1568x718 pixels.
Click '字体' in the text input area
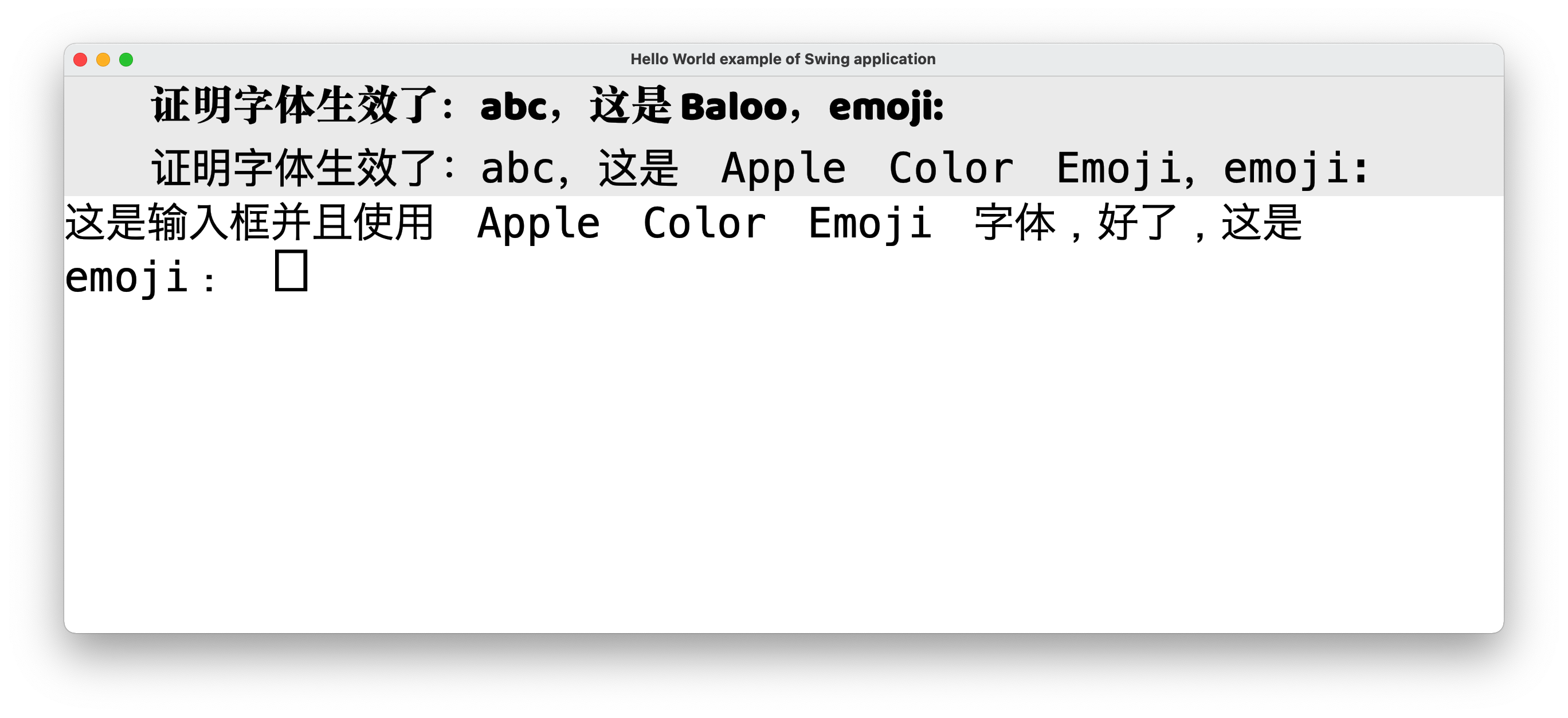[1015, 223]
